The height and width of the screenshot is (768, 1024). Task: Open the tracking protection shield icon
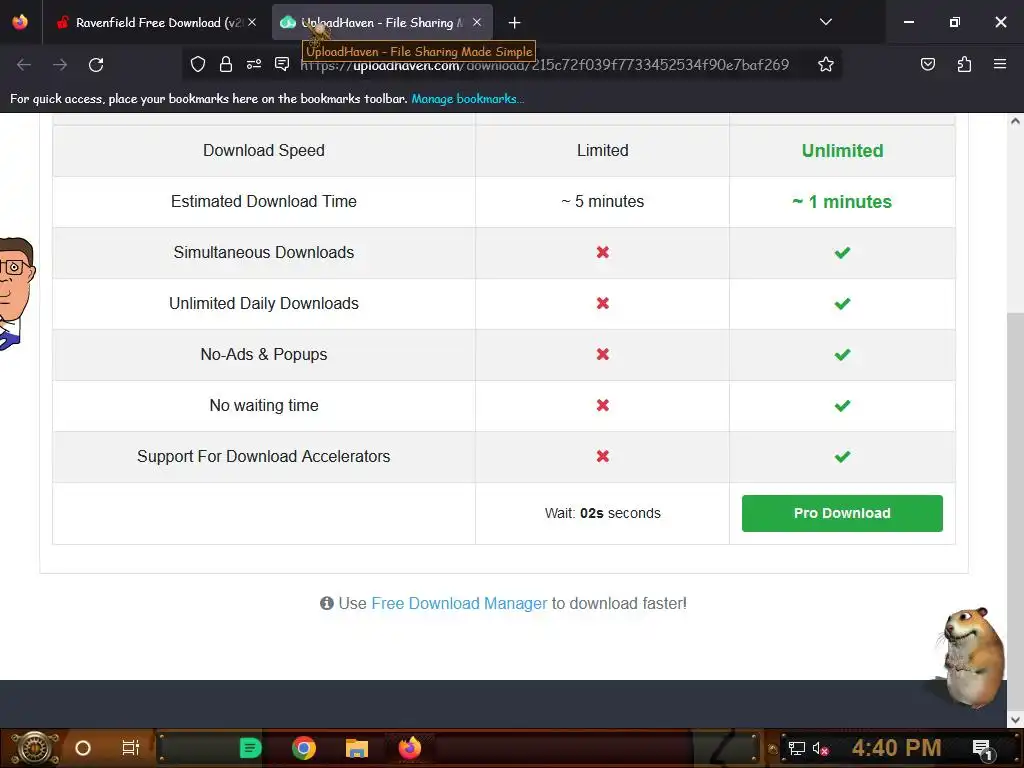pyautogui.click(x=198, y=64)
